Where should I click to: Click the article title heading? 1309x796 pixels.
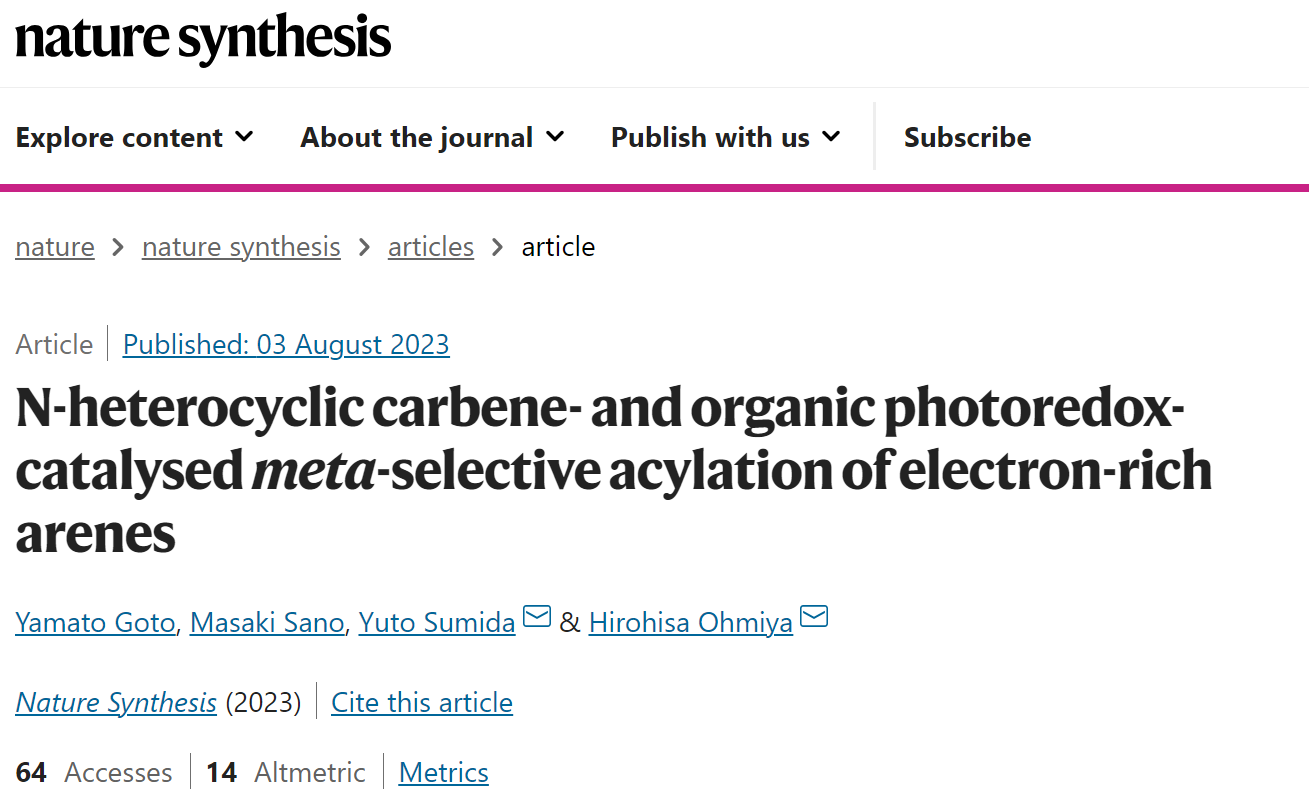click(614, 470)
